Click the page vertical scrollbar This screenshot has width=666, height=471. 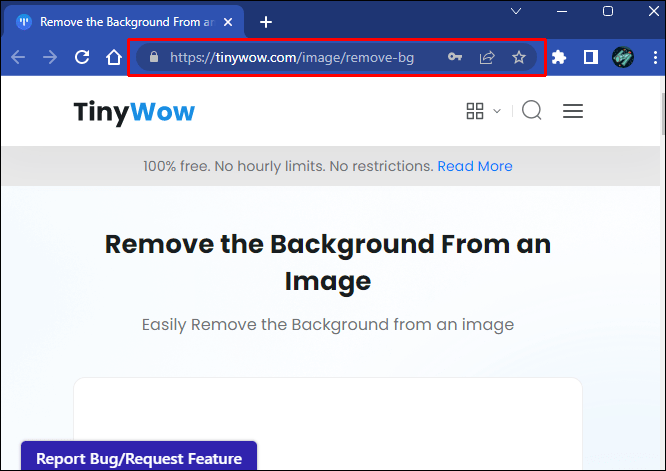pyautogui.click(x=663, y=114)
